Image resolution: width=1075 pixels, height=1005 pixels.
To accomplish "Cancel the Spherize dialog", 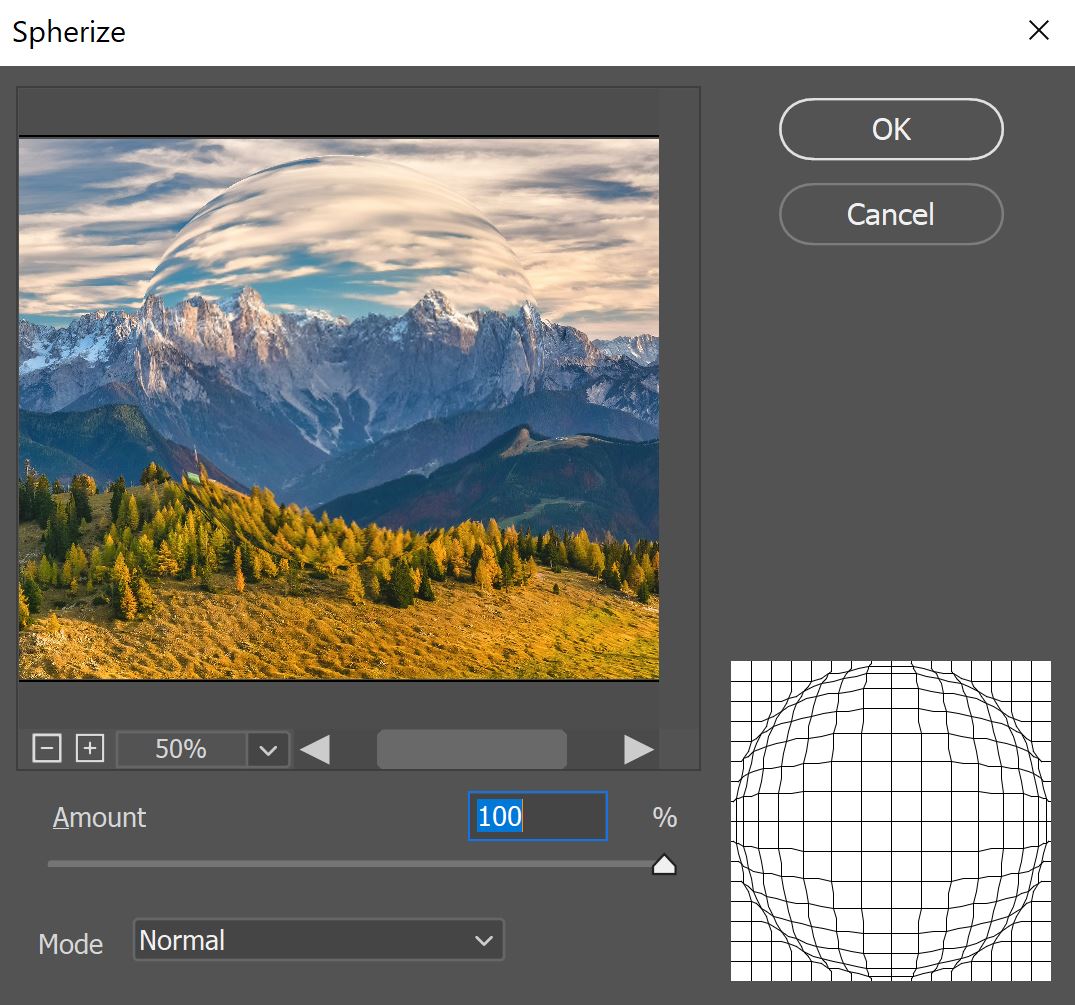I will tap(890, 214).
